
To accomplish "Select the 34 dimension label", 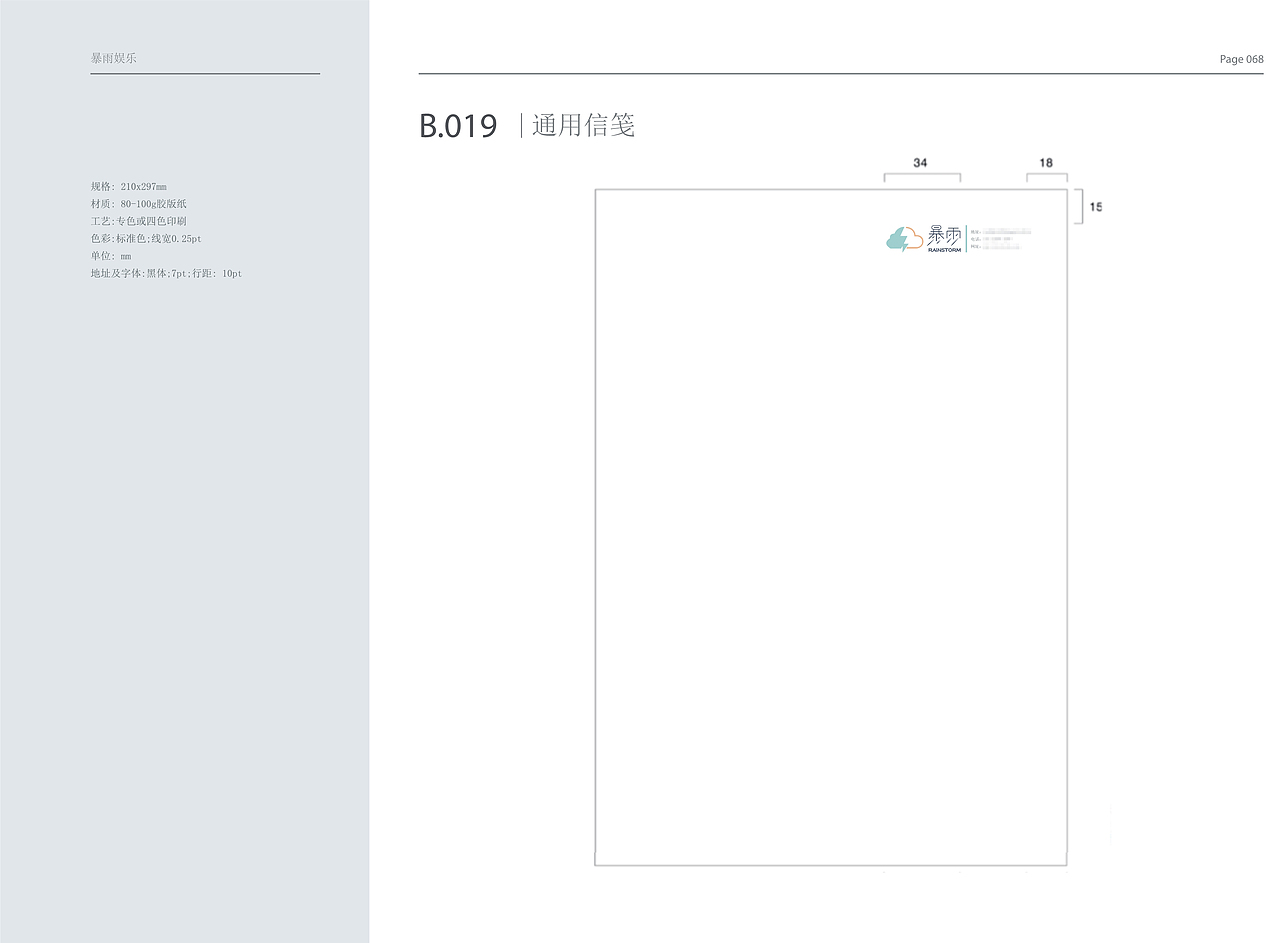I will 920,162.
